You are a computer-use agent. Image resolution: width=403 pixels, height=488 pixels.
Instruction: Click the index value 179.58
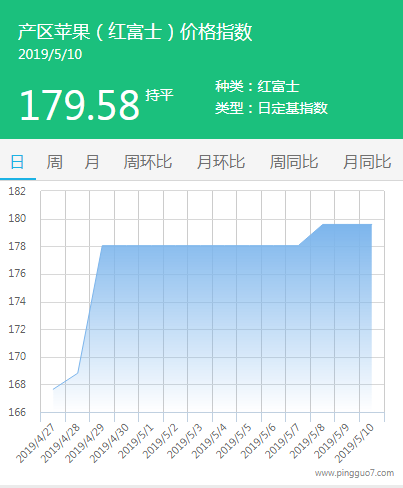[80, 105]
